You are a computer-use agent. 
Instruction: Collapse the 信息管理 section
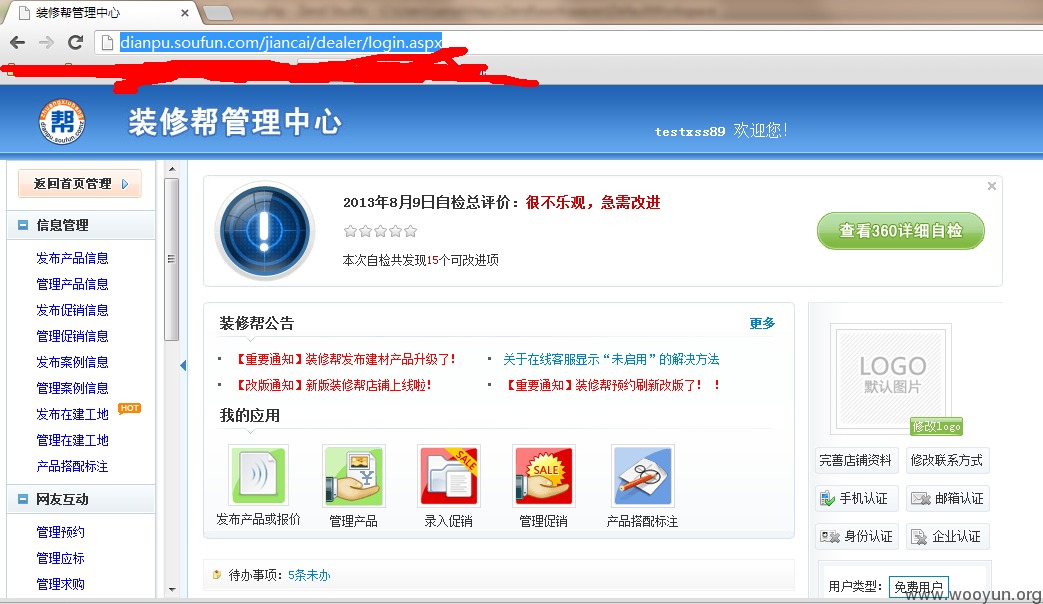click(x=23, y=225)
